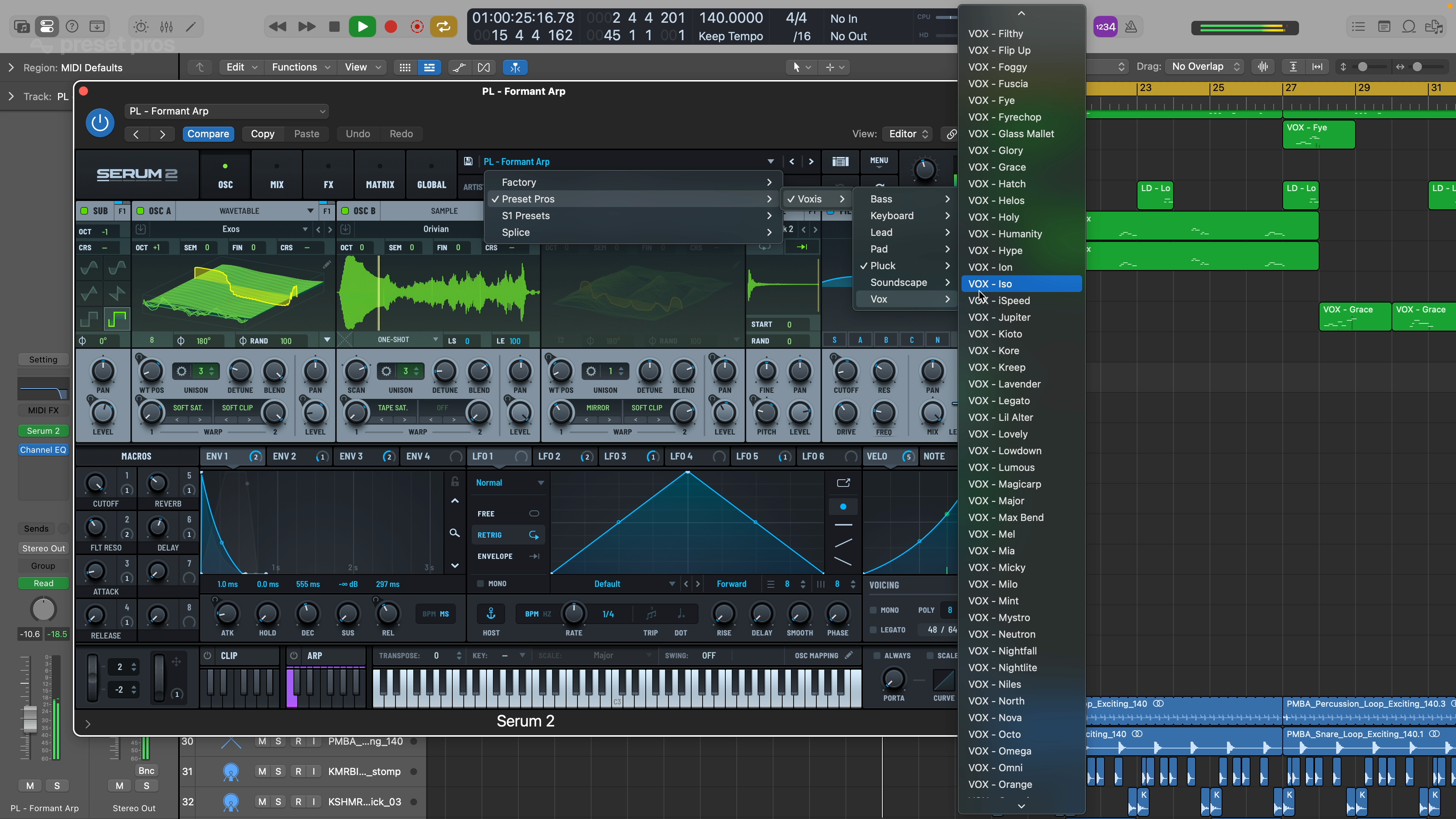Click the metronome icon in control bar
The image size is (1456, 819).
(1131, 27)
